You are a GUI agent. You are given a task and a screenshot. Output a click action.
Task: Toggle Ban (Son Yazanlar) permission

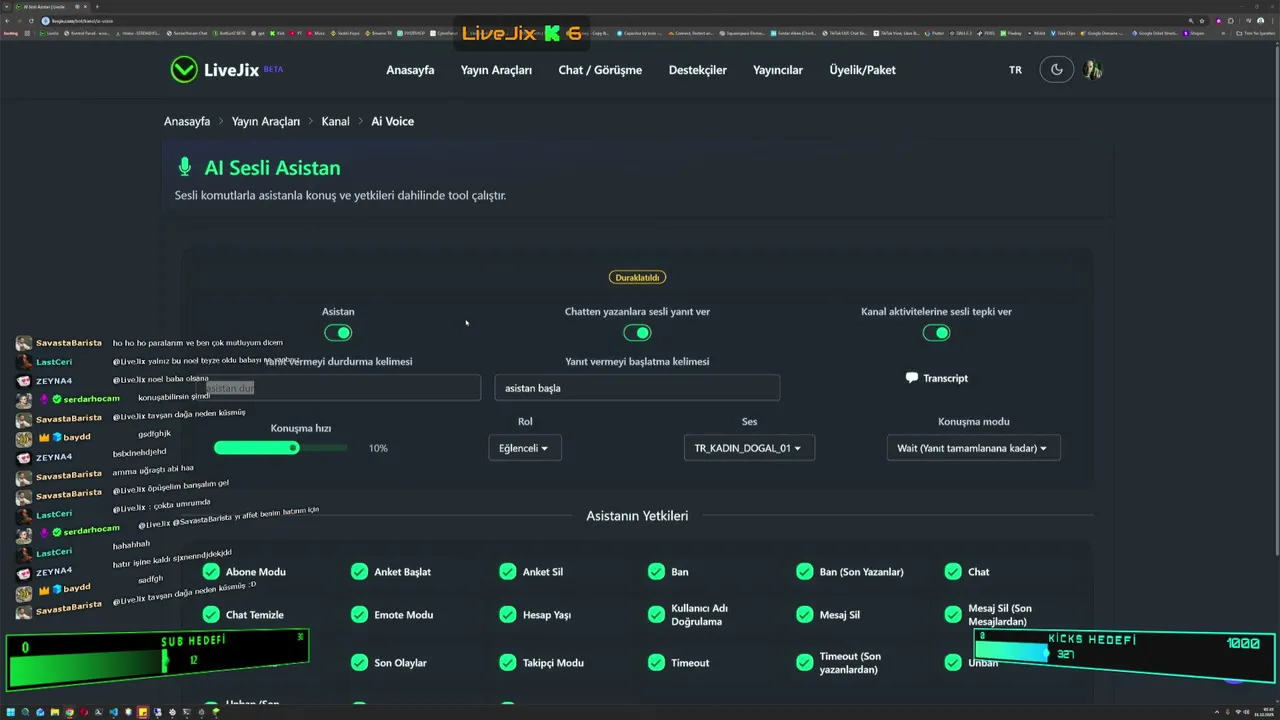[805, 572]
